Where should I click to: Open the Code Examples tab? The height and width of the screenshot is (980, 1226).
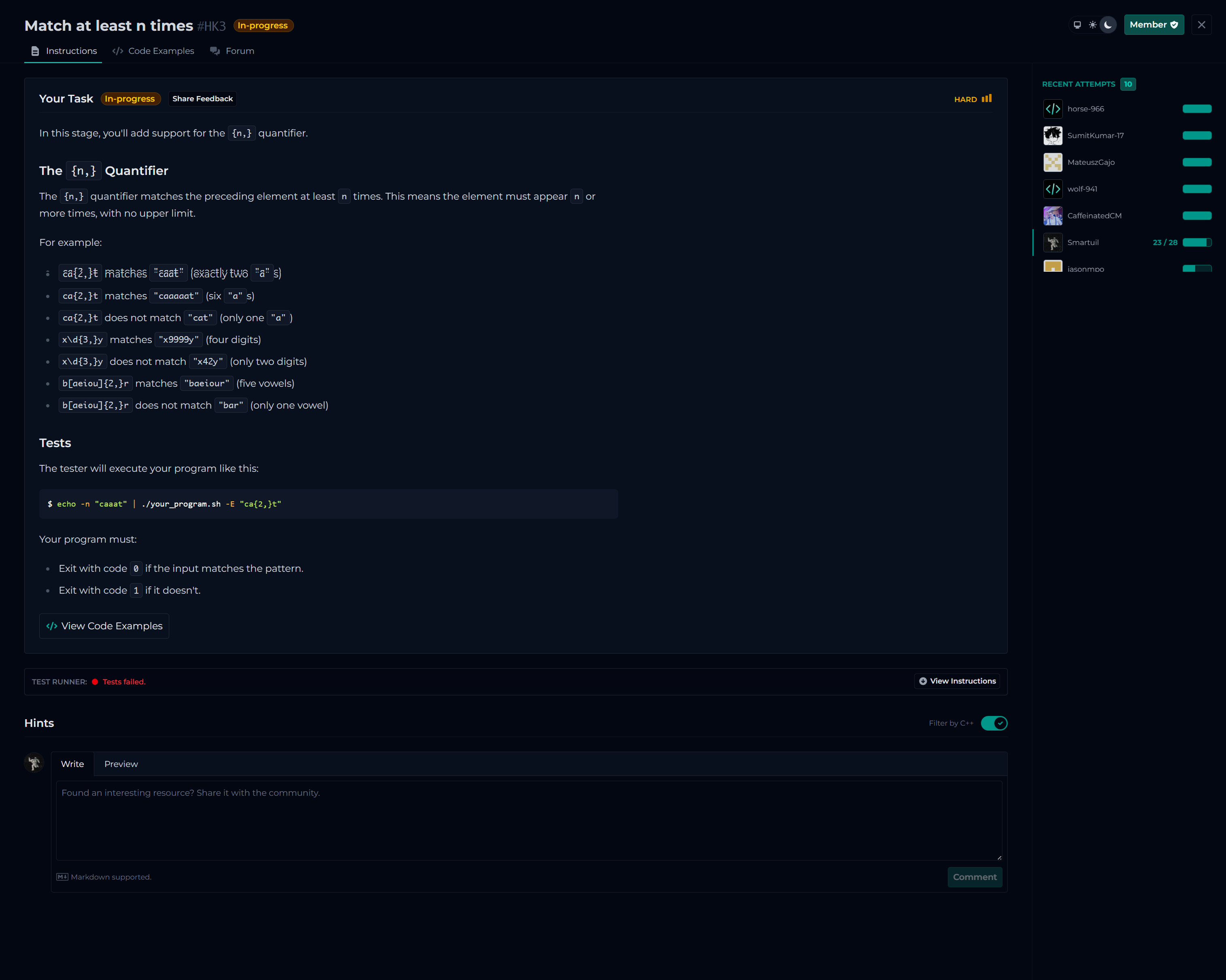pos(153,51)
